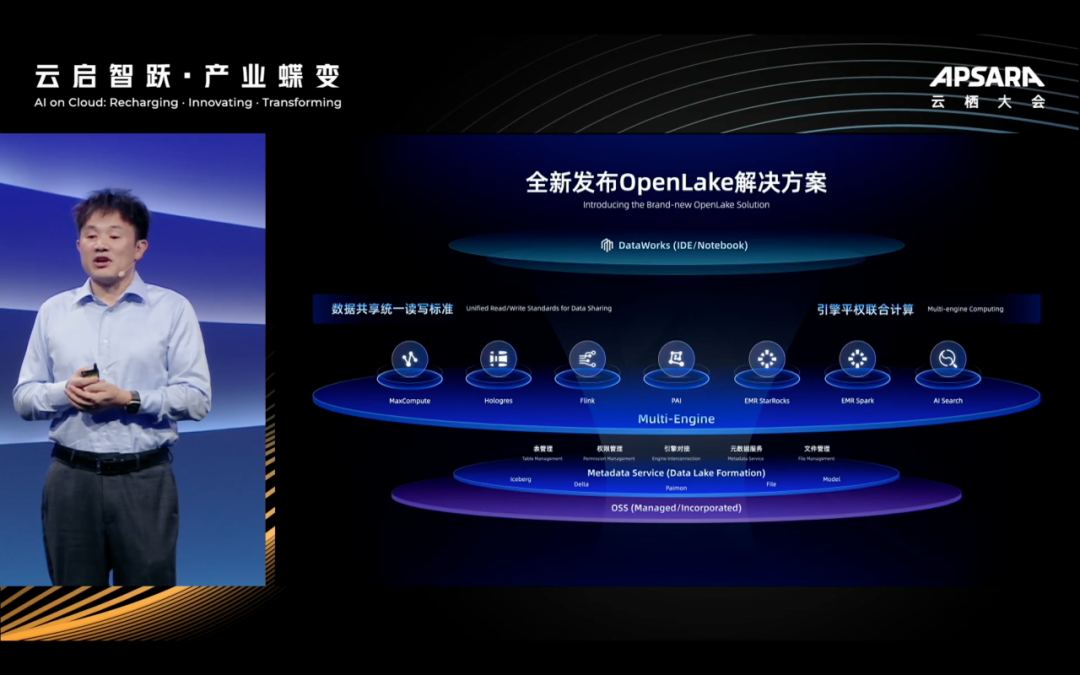Open the EMR Spark icon
This screenshot has width=1080, height=675.
(858, 359)
